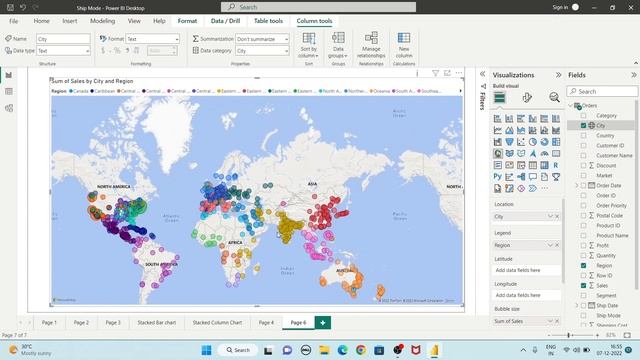
Task: Open the Data category dropdown
Action: point(262,51)
